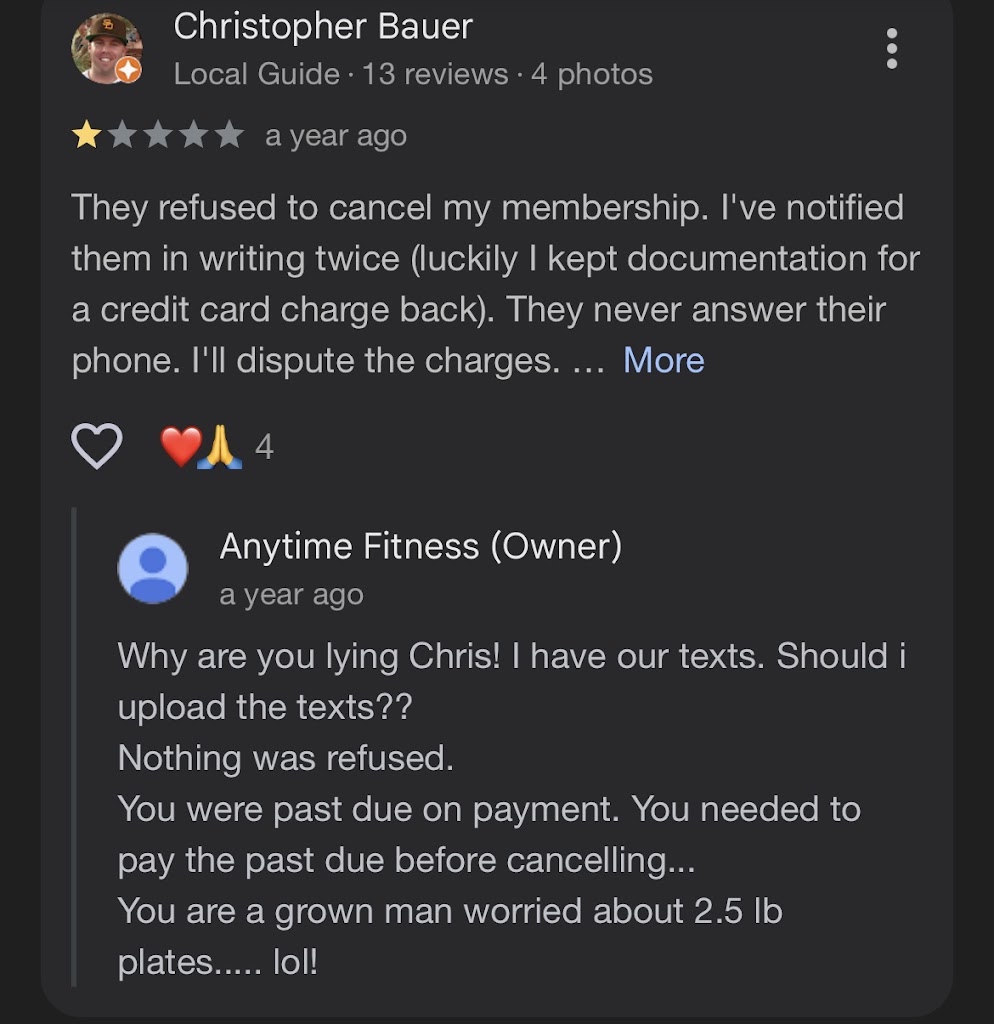Click the "13 reviews" reviewer stats text
The height and width of the screenshot is (1024, 994).
(435, 74)
